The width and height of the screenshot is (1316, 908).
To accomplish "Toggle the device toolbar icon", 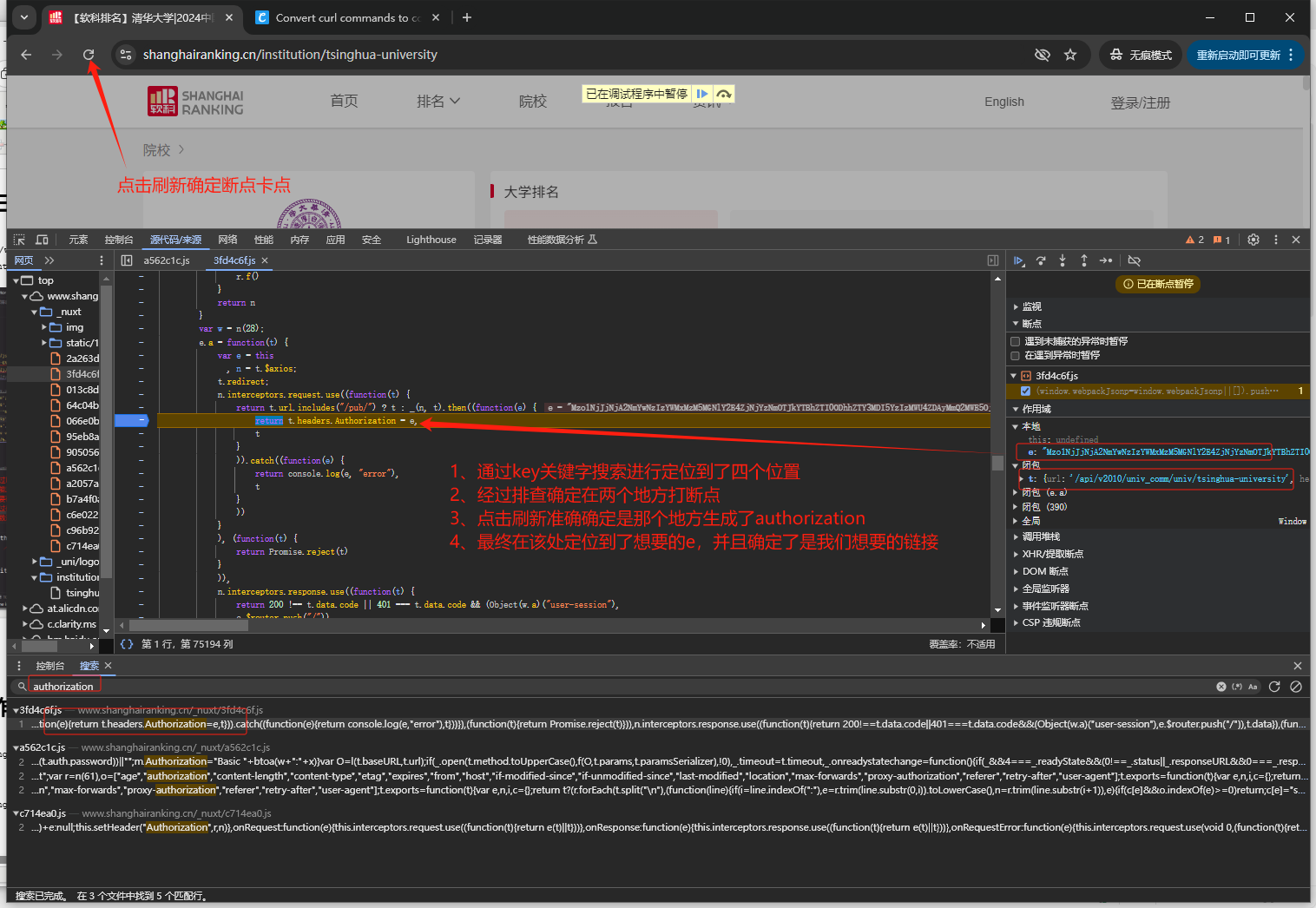I will [42, 240].
